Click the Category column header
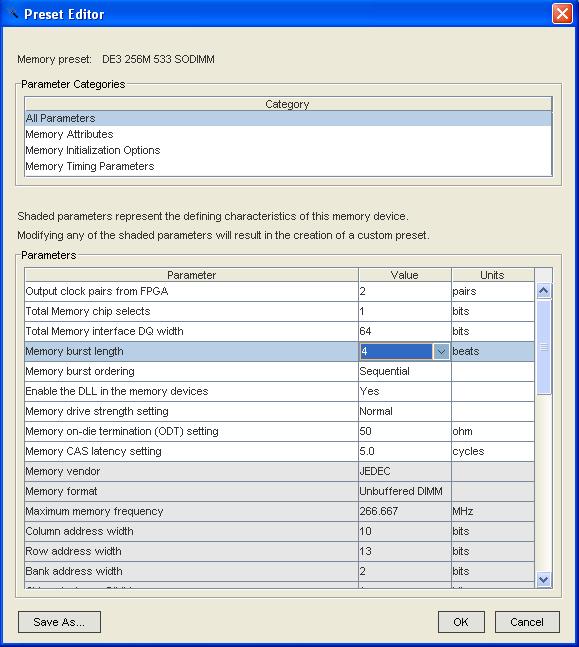This screenshot has width=579, height=647. tap(288, 104)
